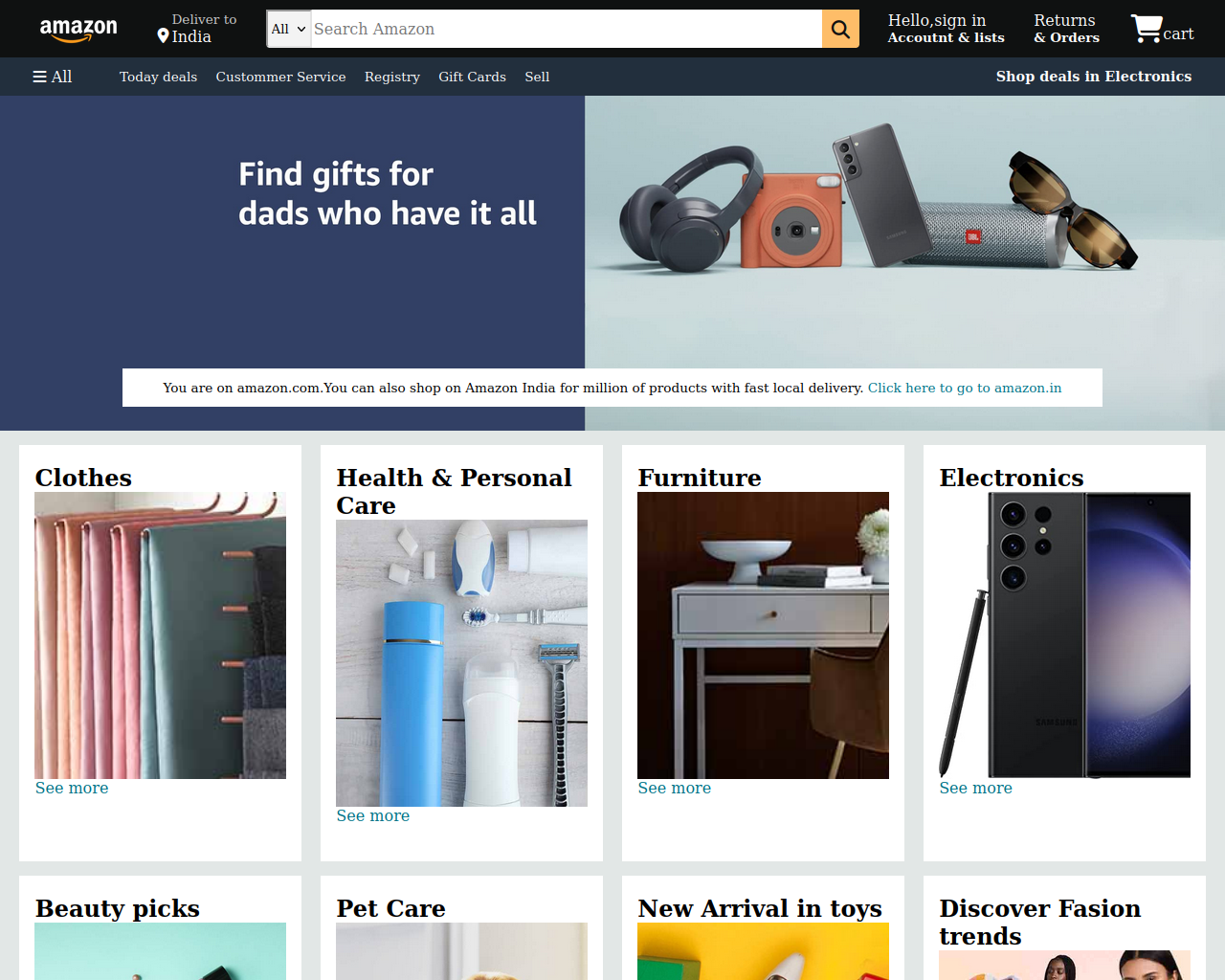Click the Amazon logo
Viewport: 1225px width, 980px height.
coord(78,30)
